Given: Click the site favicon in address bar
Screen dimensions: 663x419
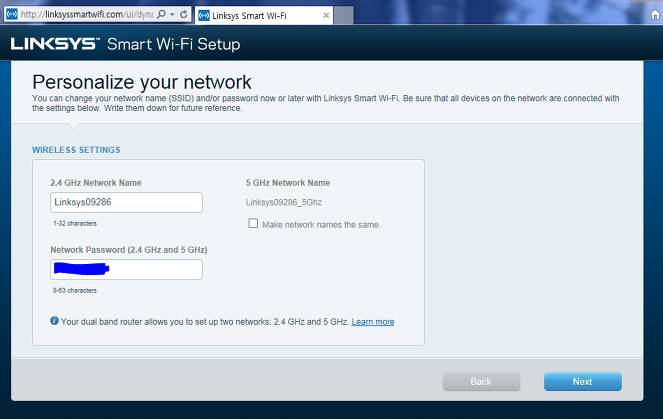Looking at the screenshot, I should tap(12, 15).
